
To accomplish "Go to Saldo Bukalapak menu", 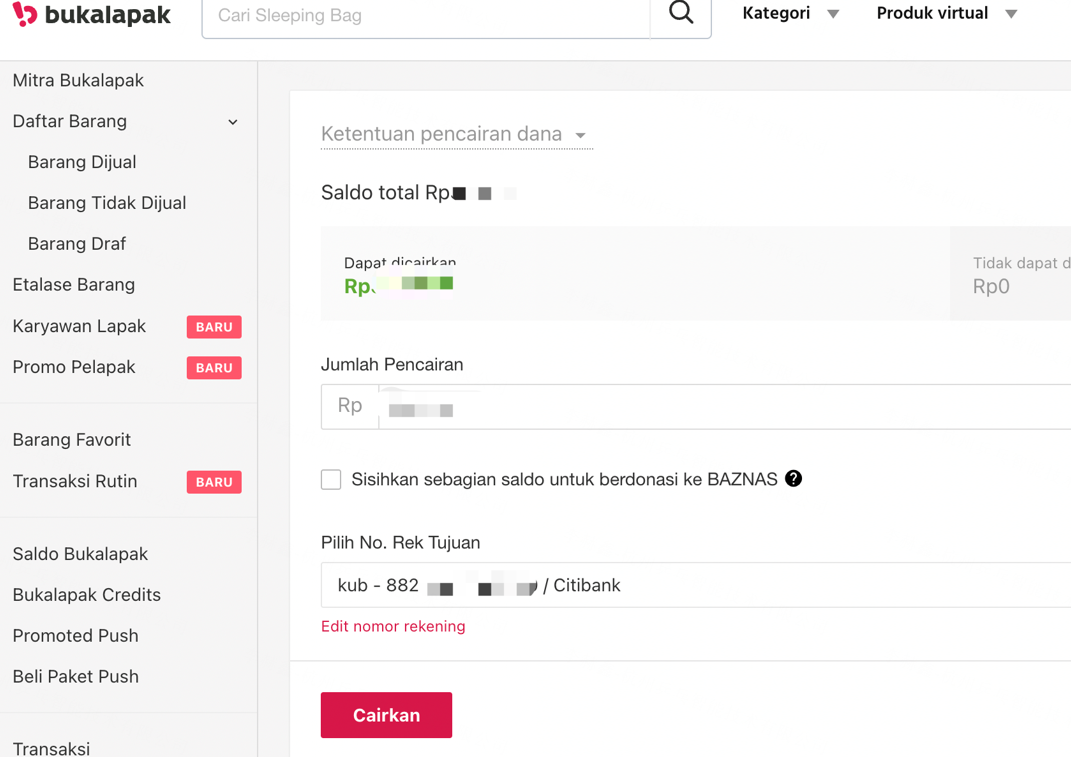I will 80,554.
